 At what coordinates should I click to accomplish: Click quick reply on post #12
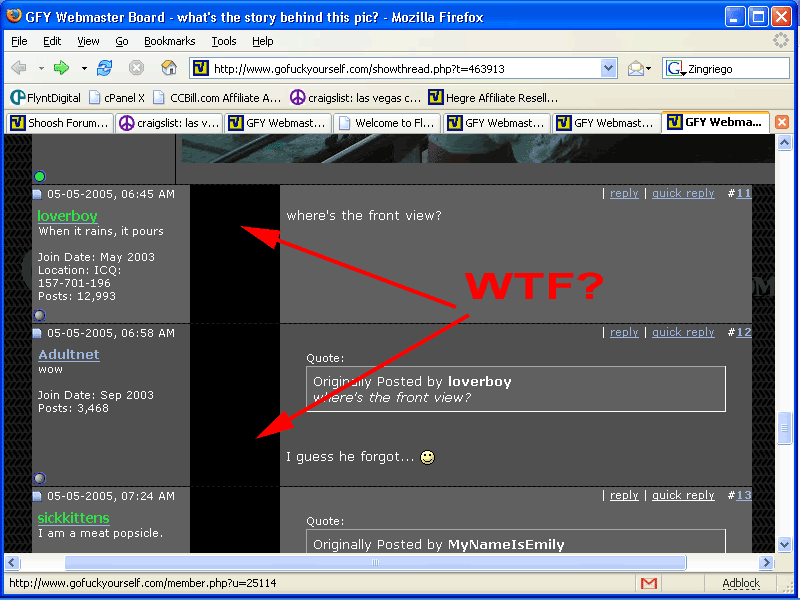click(x=683, y=332)
